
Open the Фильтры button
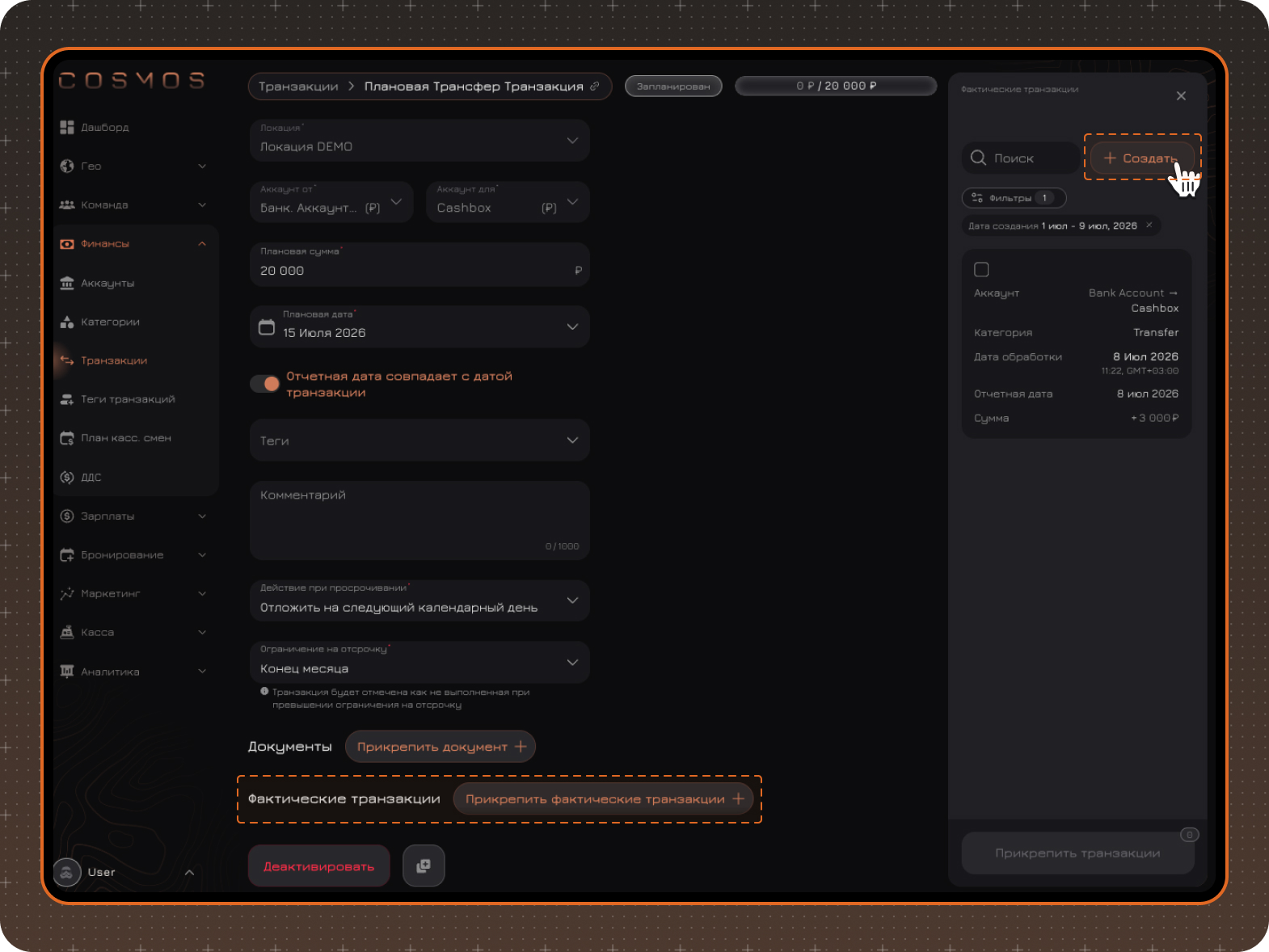click(x=1014, y=197)
